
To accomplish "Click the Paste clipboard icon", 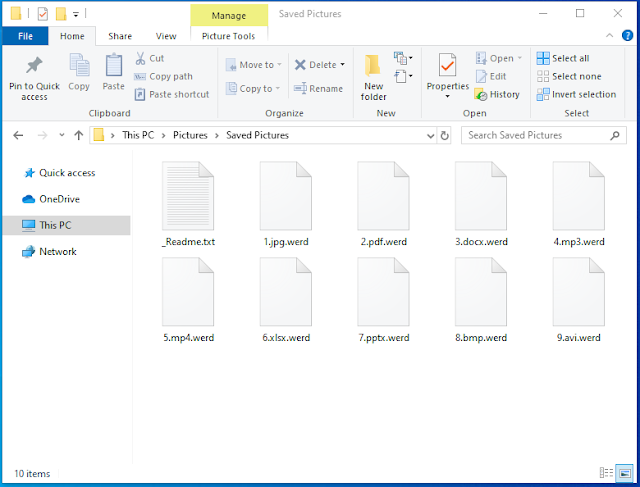I will pyautogui.click(x=113, y=65).
